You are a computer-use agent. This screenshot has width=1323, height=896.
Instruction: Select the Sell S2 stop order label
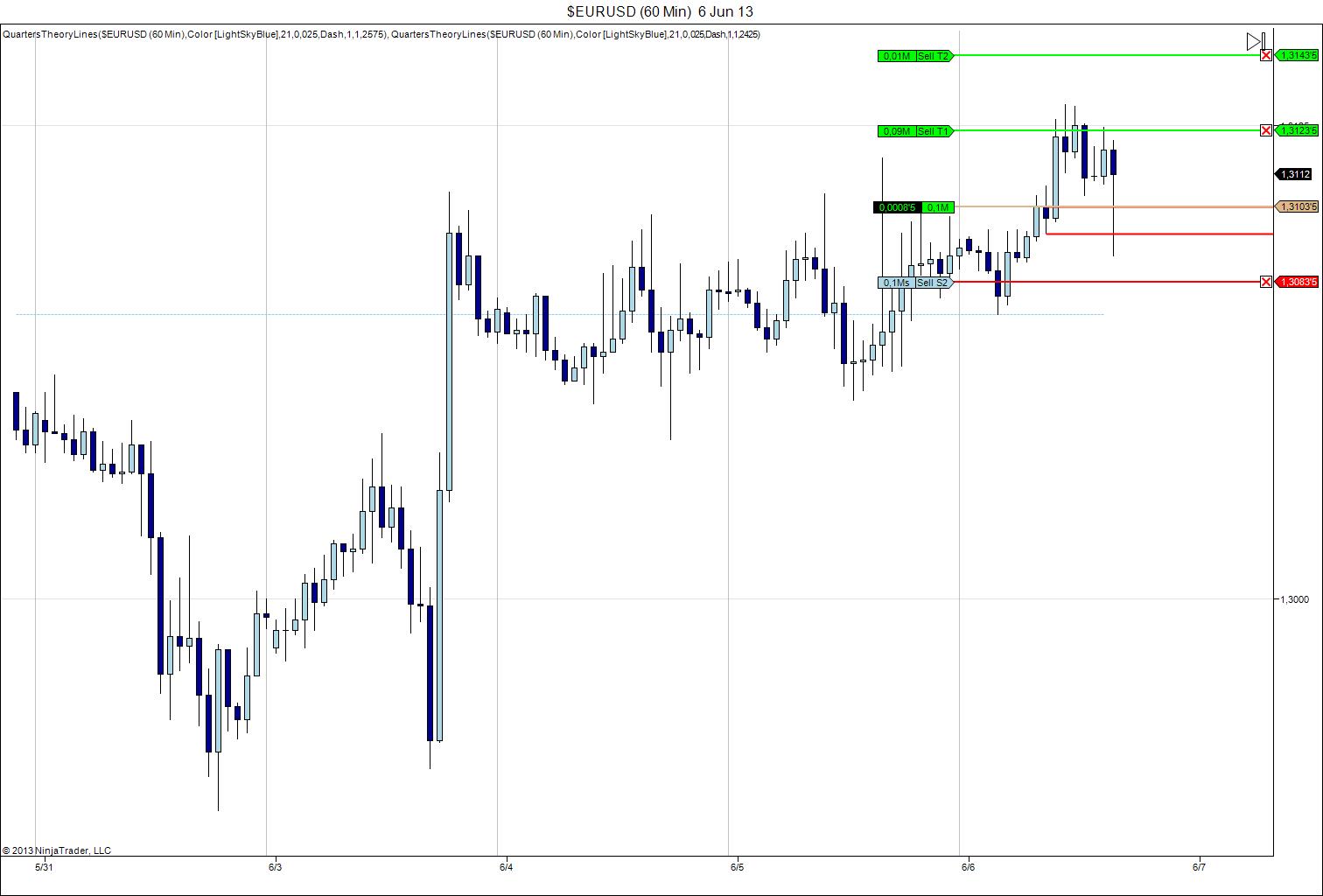coord(934,283)
